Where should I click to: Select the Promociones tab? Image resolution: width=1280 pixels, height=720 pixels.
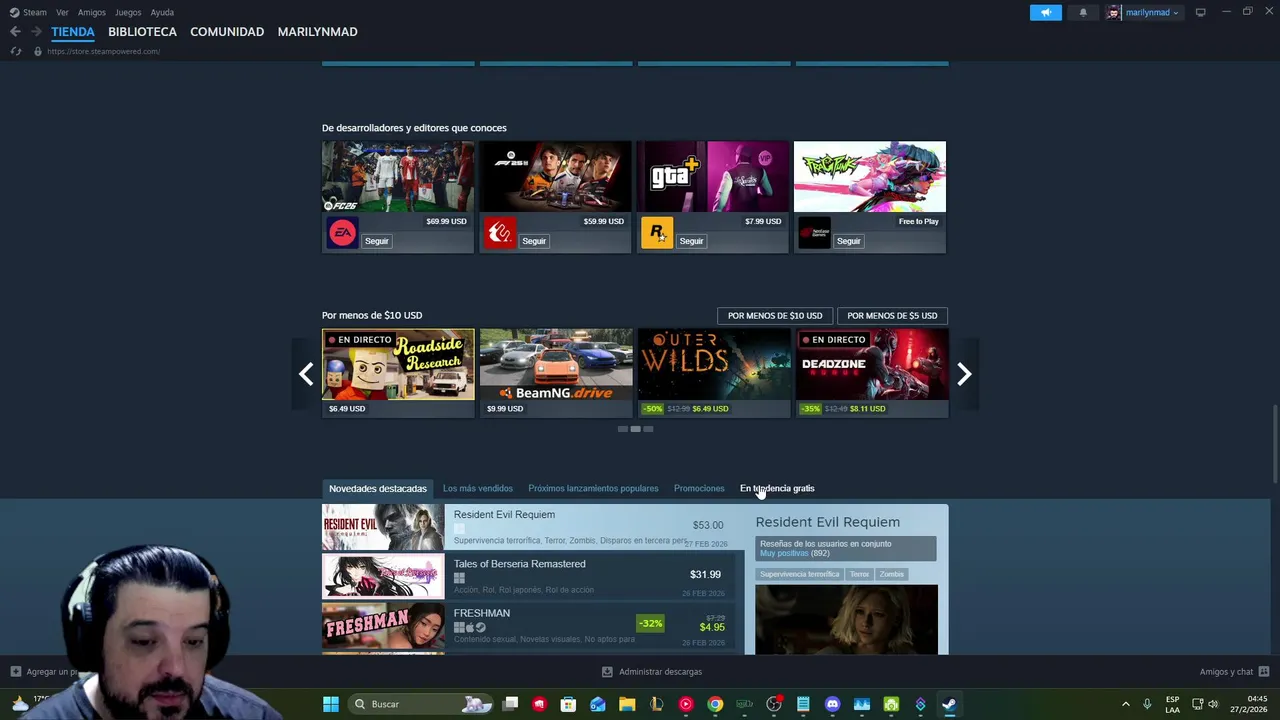coord(699,488)
